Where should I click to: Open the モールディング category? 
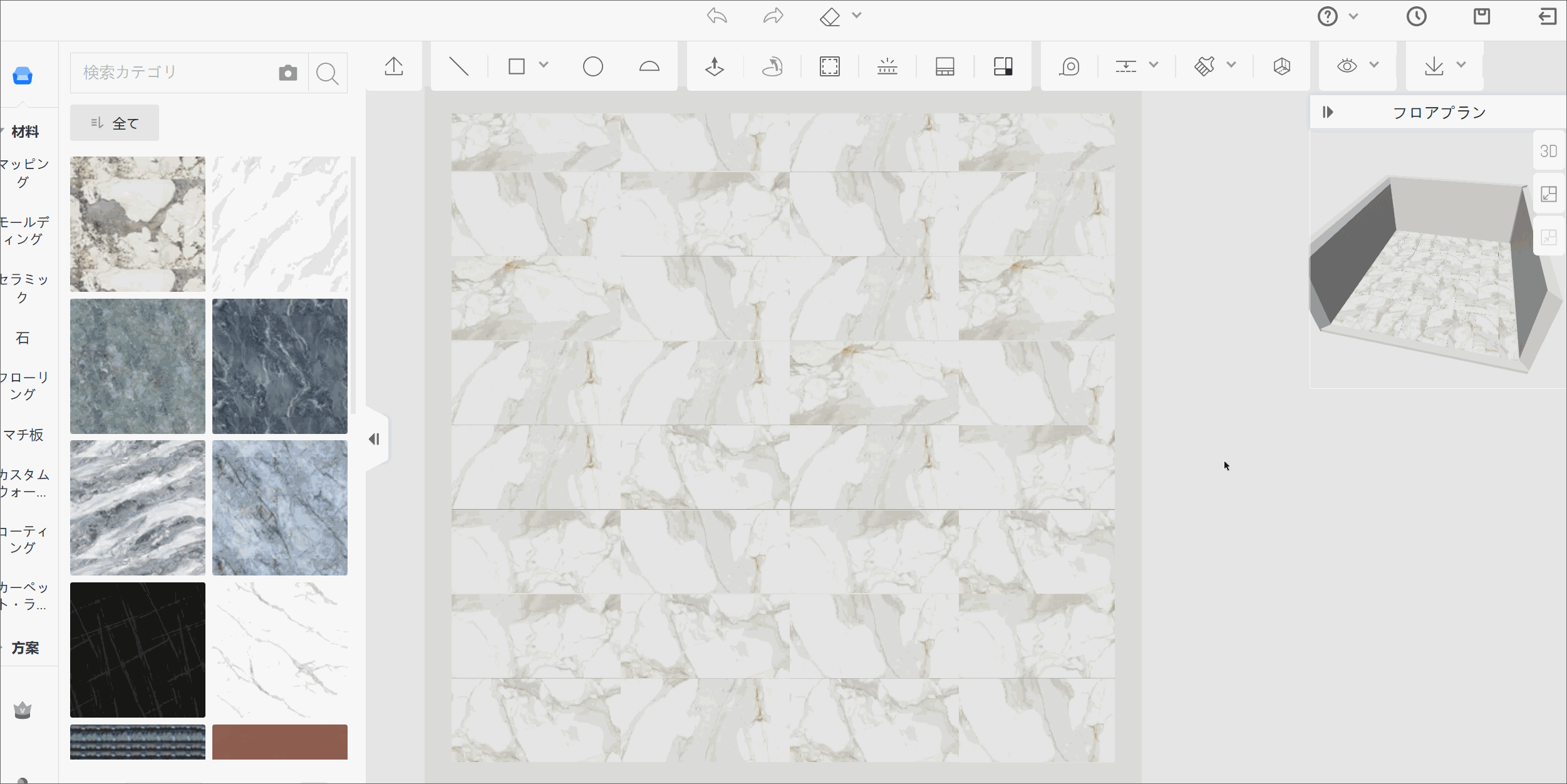point(24,230)
